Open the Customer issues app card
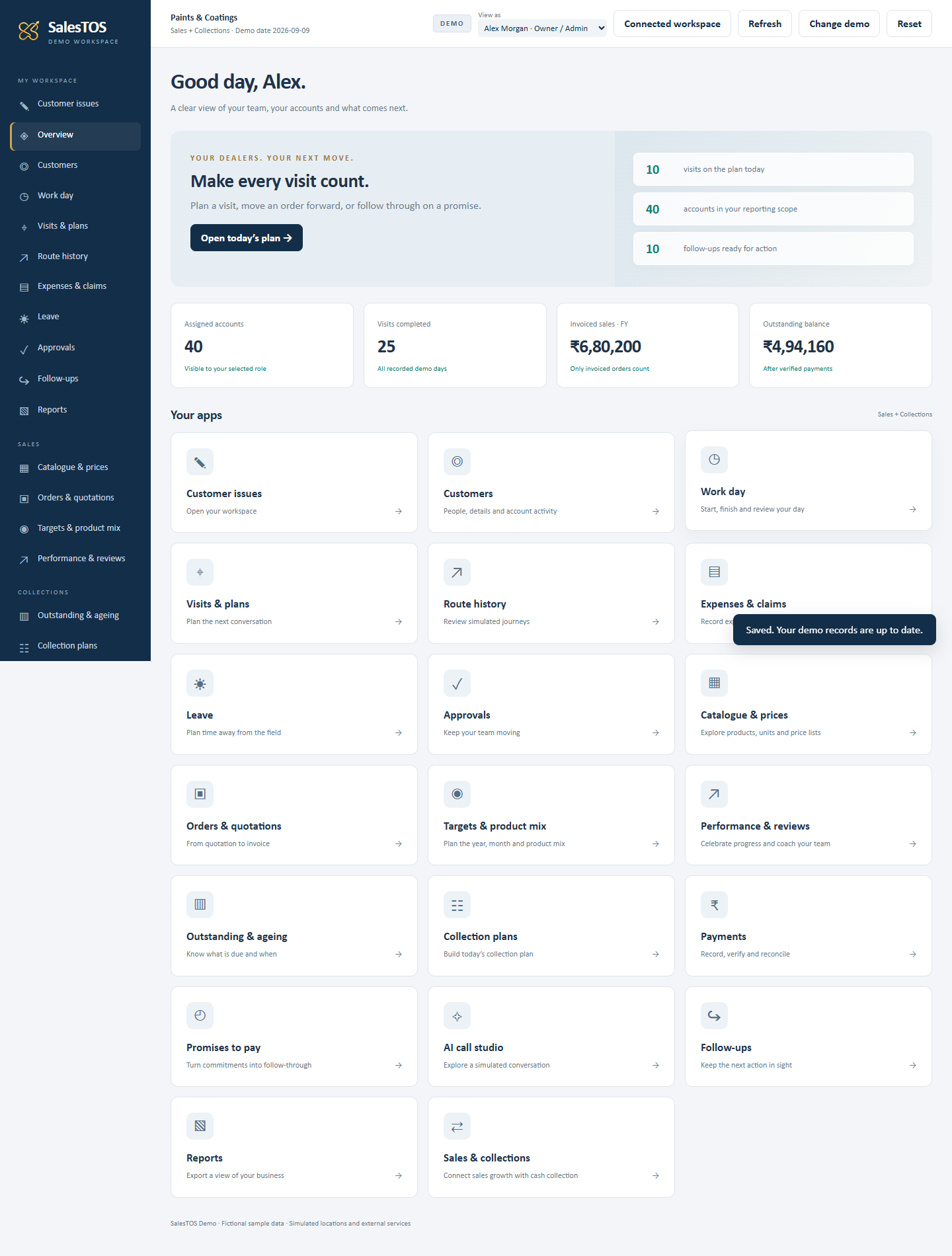This screenshot has height=1256, width=952. pos(294,483)
